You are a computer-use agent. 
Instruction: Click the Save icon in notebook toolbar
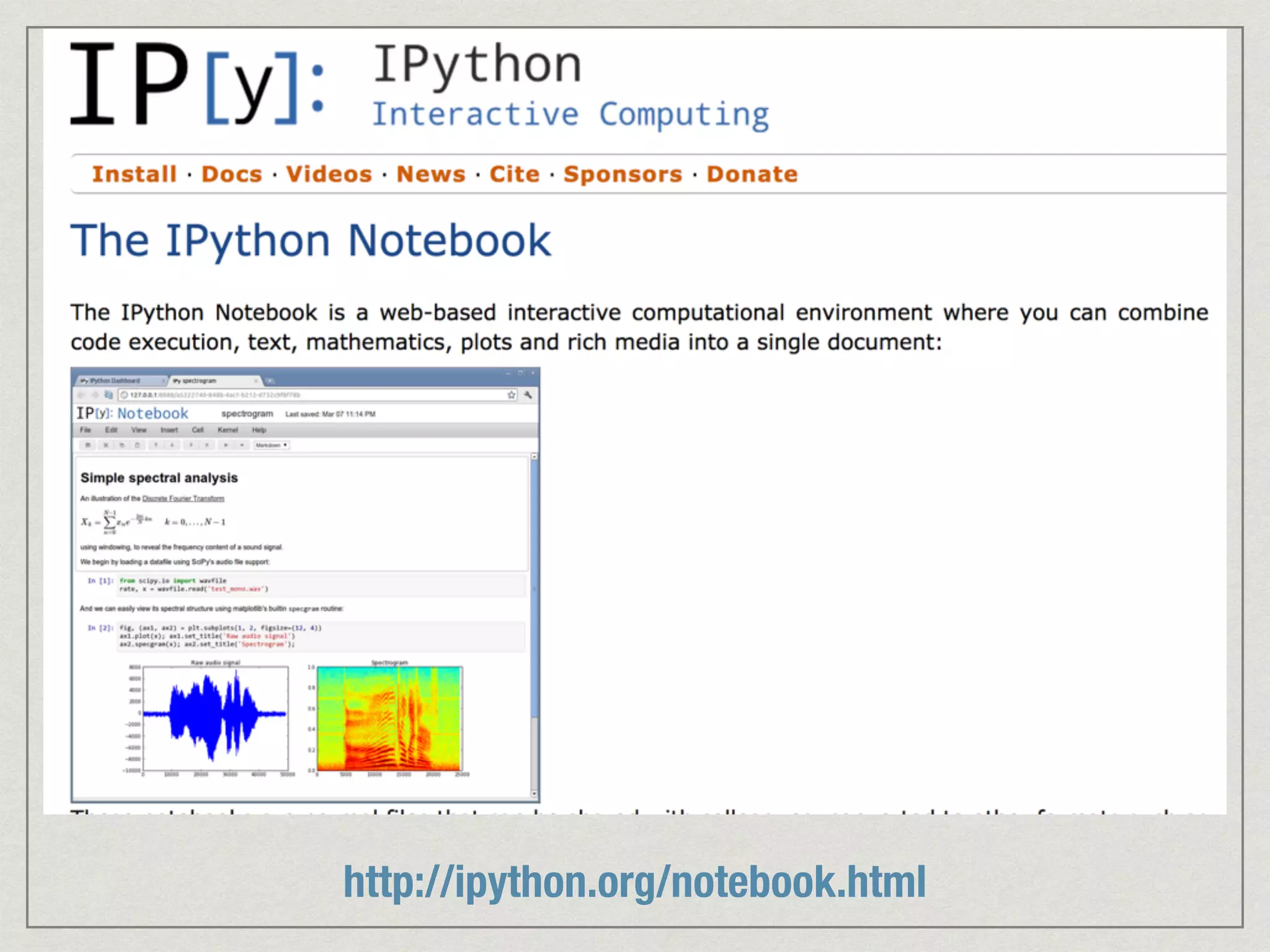tap(88, 445)
